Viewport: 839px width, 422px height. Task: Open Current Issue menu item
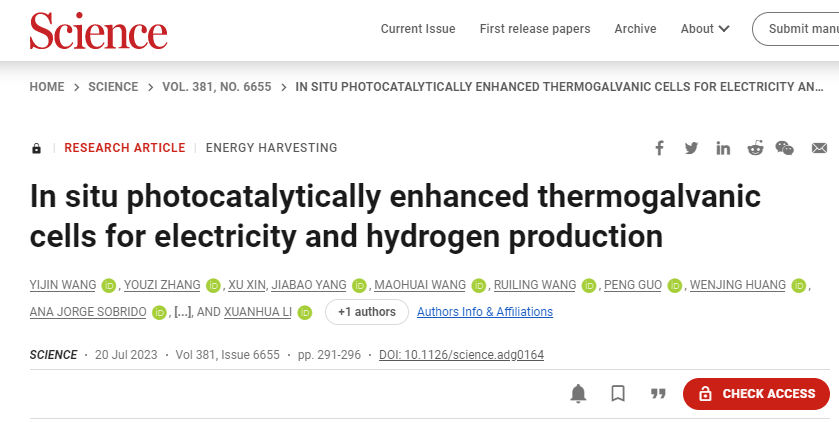pyautogui.click(x=418, y=29)
